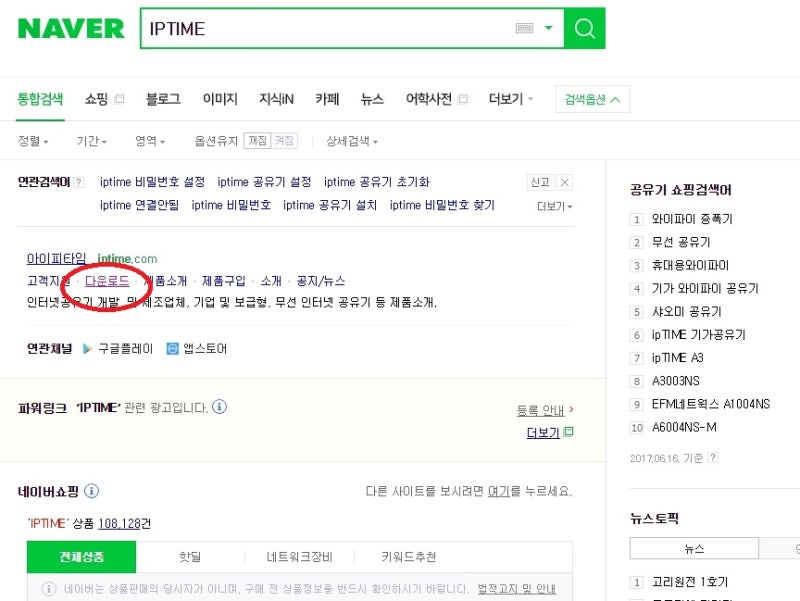Viewport: 800px width, 601px height.
Task: Switch to the 지식iN tab
Action: (276, 99)
